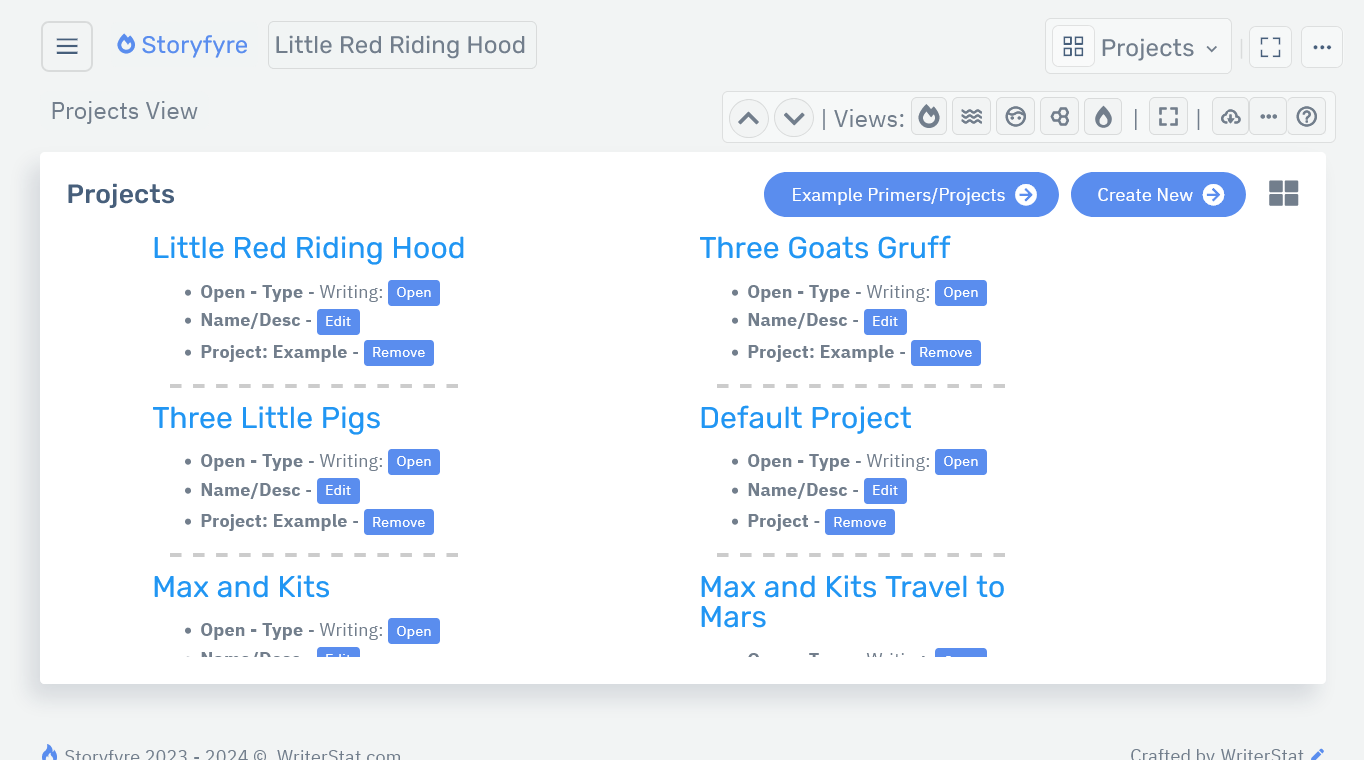Select the water droplet view icon
Viewport: 1364px width, 760px height.
(x=1102, y=116)
